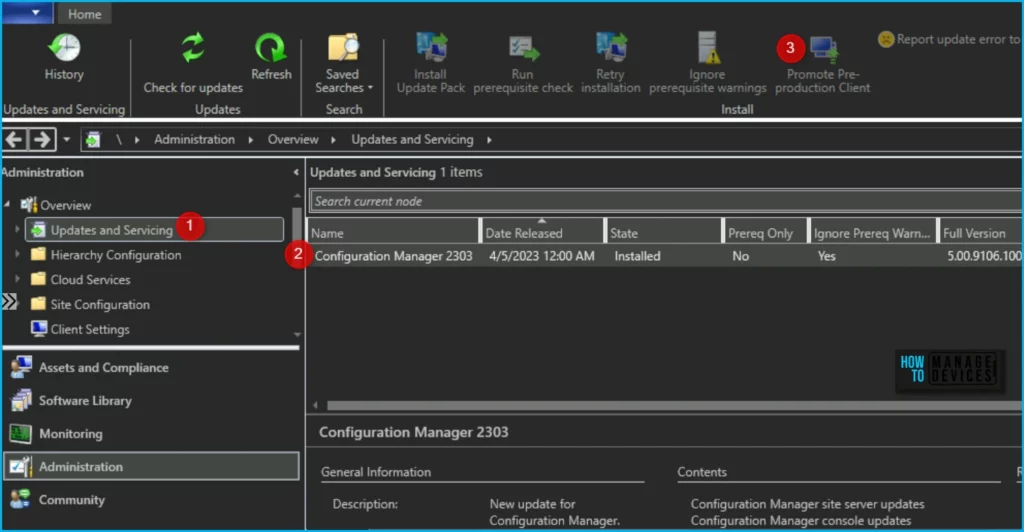Image resolution: width=1024 pixels, height=532 pixels.
Task: Click the Refresh ribbon icon
Action: [270, 48]
